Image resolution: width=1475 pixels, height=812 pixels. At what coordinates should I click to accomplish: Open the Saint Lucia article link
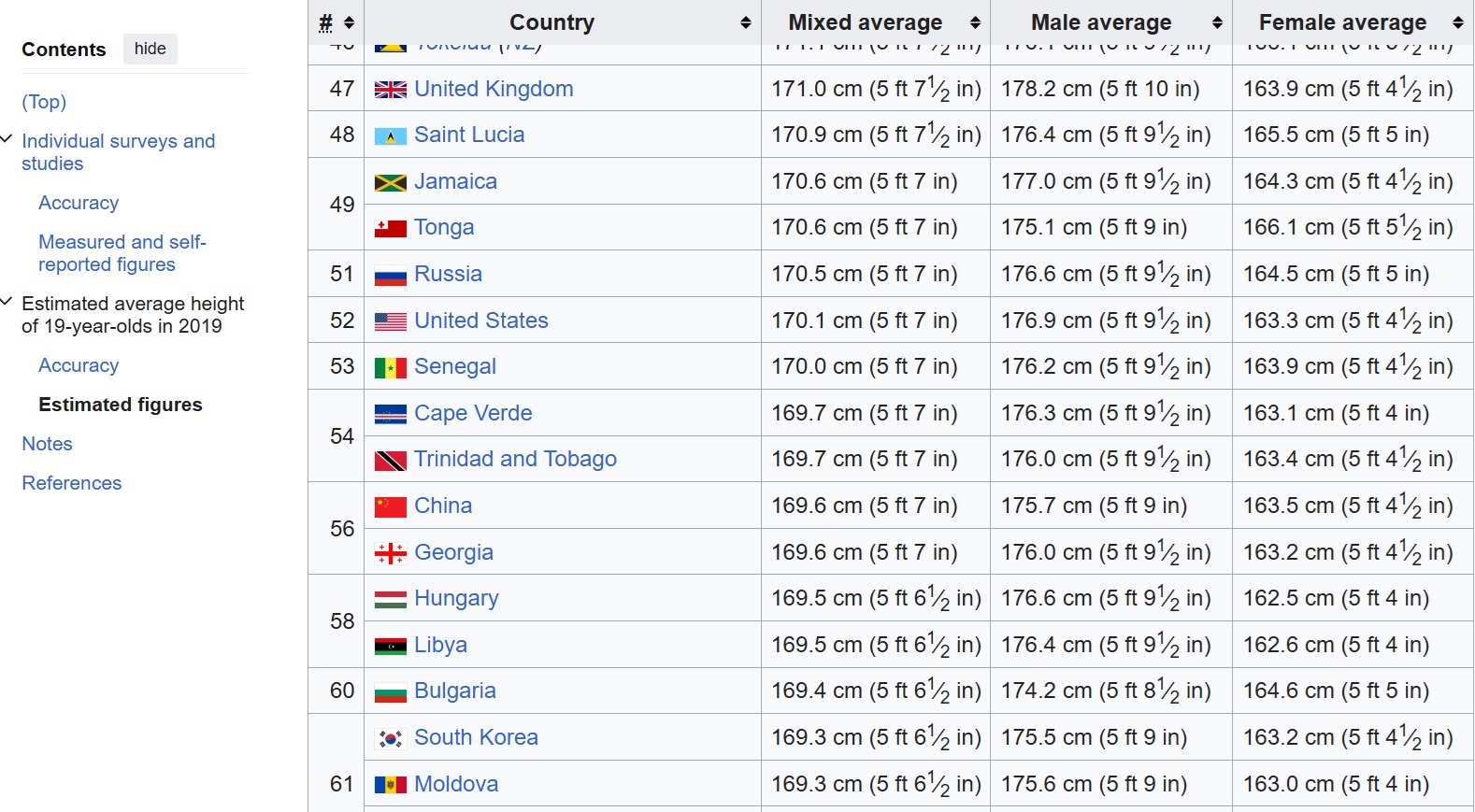coord(469,135)
